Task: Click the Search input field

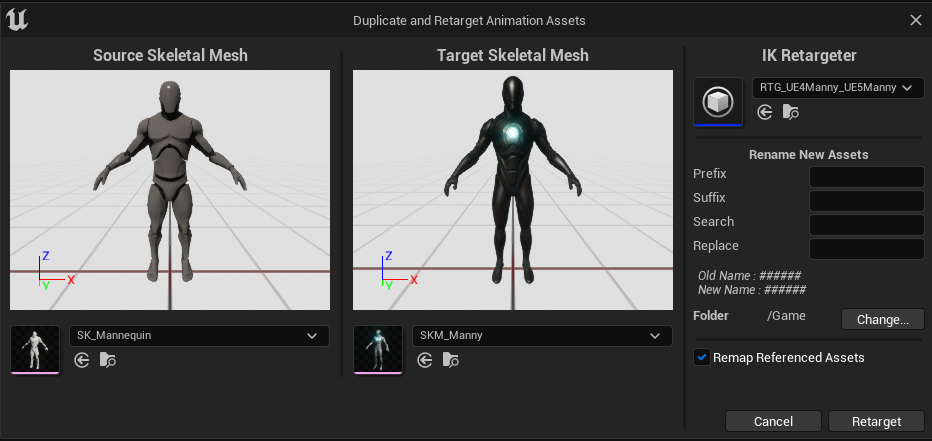Action: pos(867,225)
